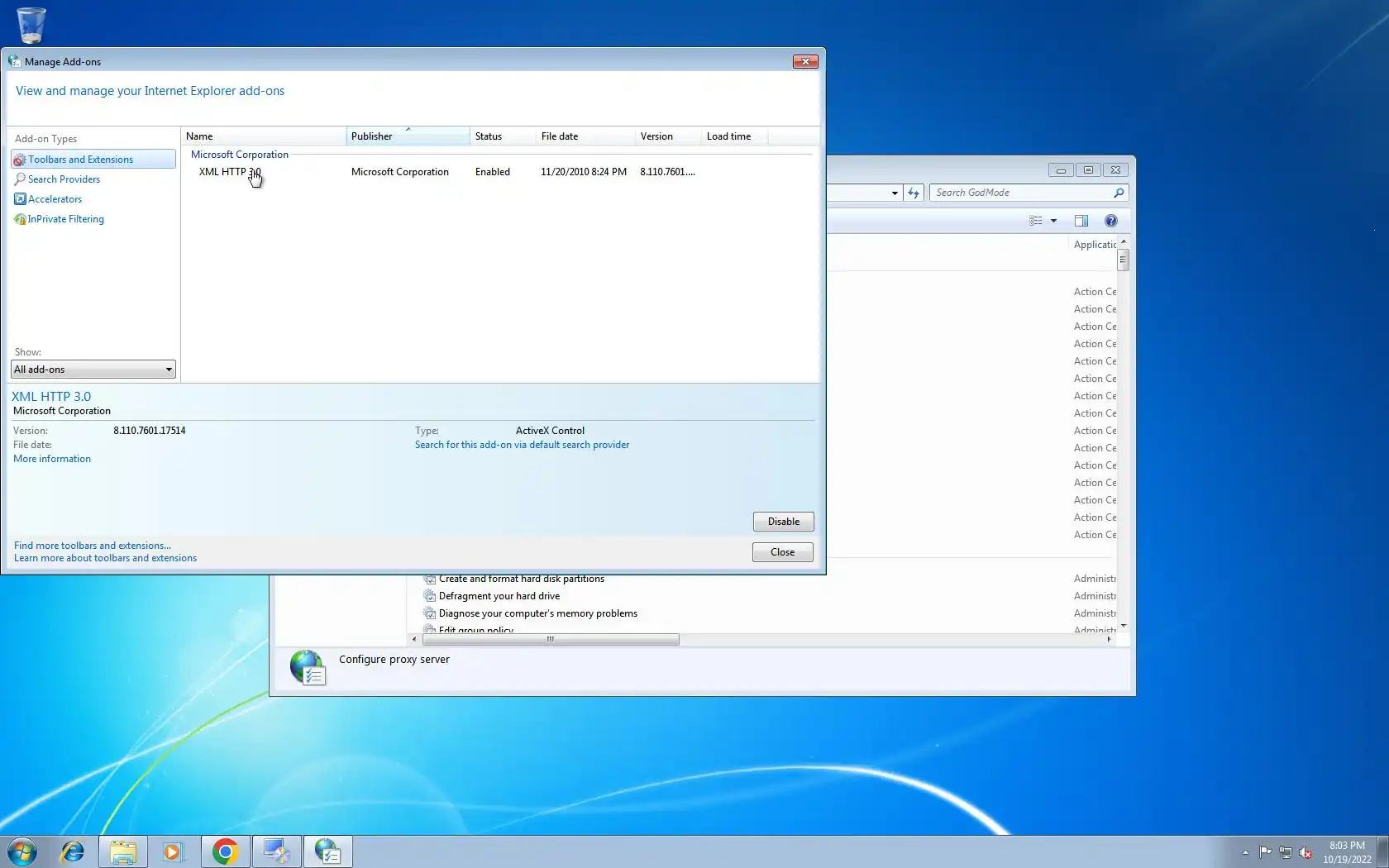Minimize the GodMode window

click(1061, 170)
